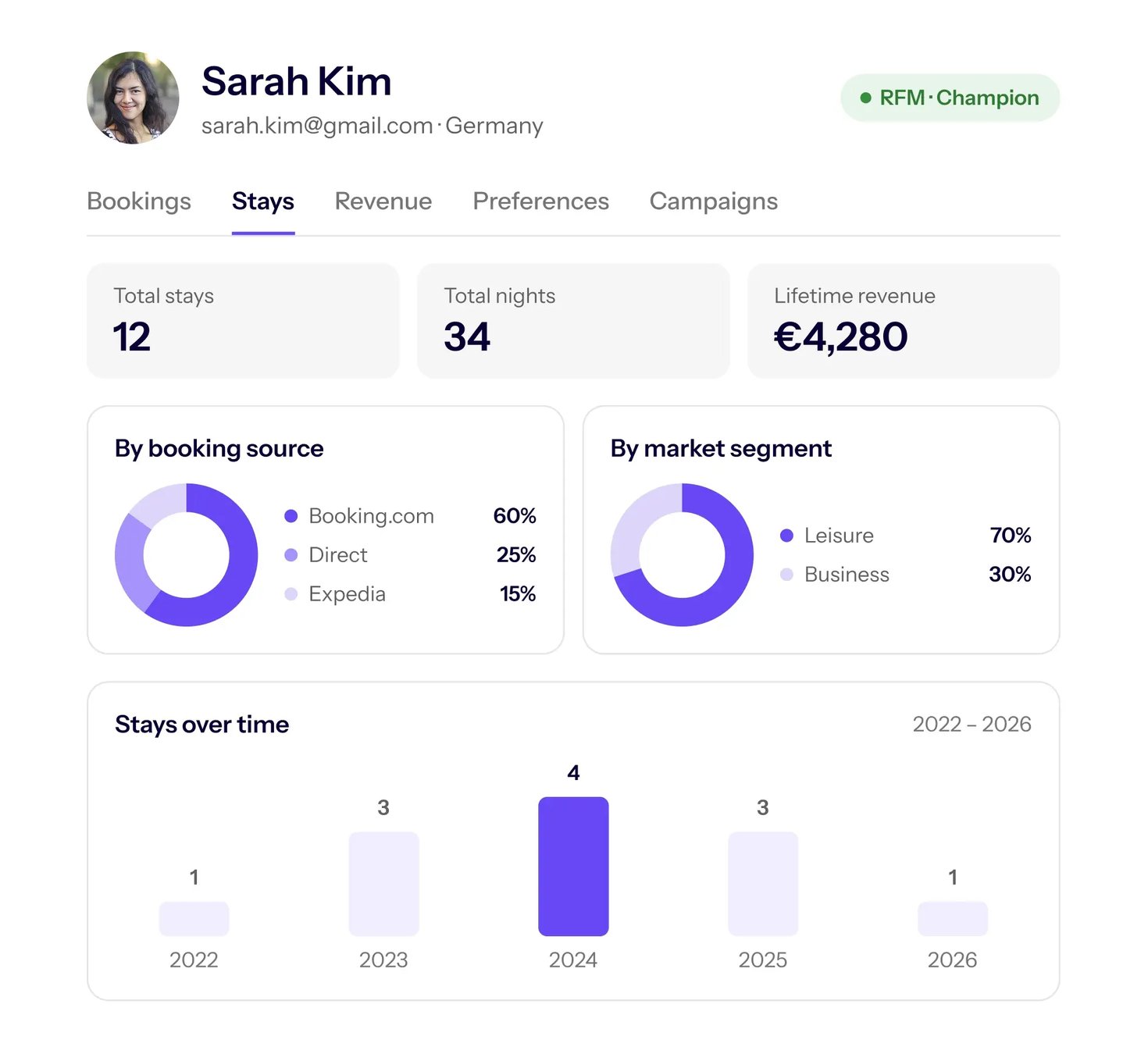
Task: Select the 2023 bar in Stays over time
Action: click(x=384, y=884)
